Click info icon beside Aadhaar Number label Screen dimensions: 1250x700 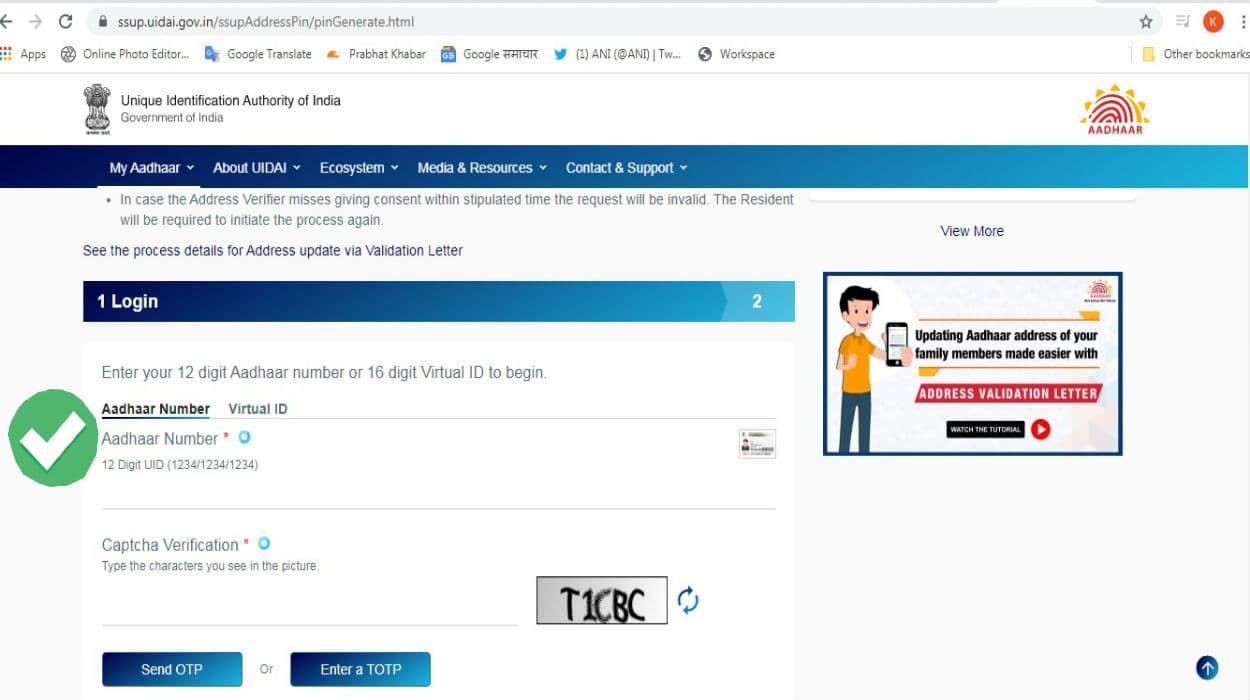244,438
